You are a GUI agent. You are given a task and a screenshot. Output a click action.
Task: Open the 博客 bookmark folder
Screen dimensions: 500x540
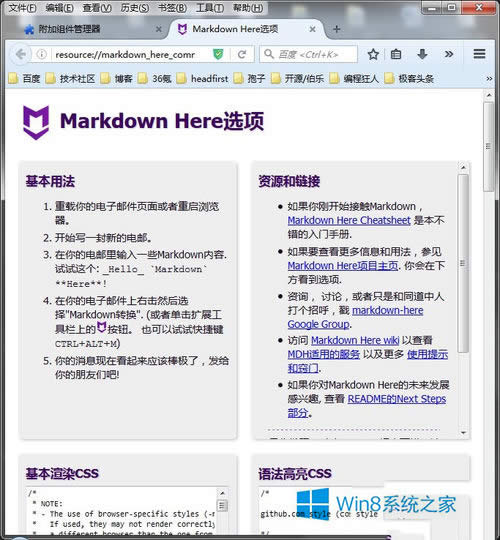[x=116, y=79]
